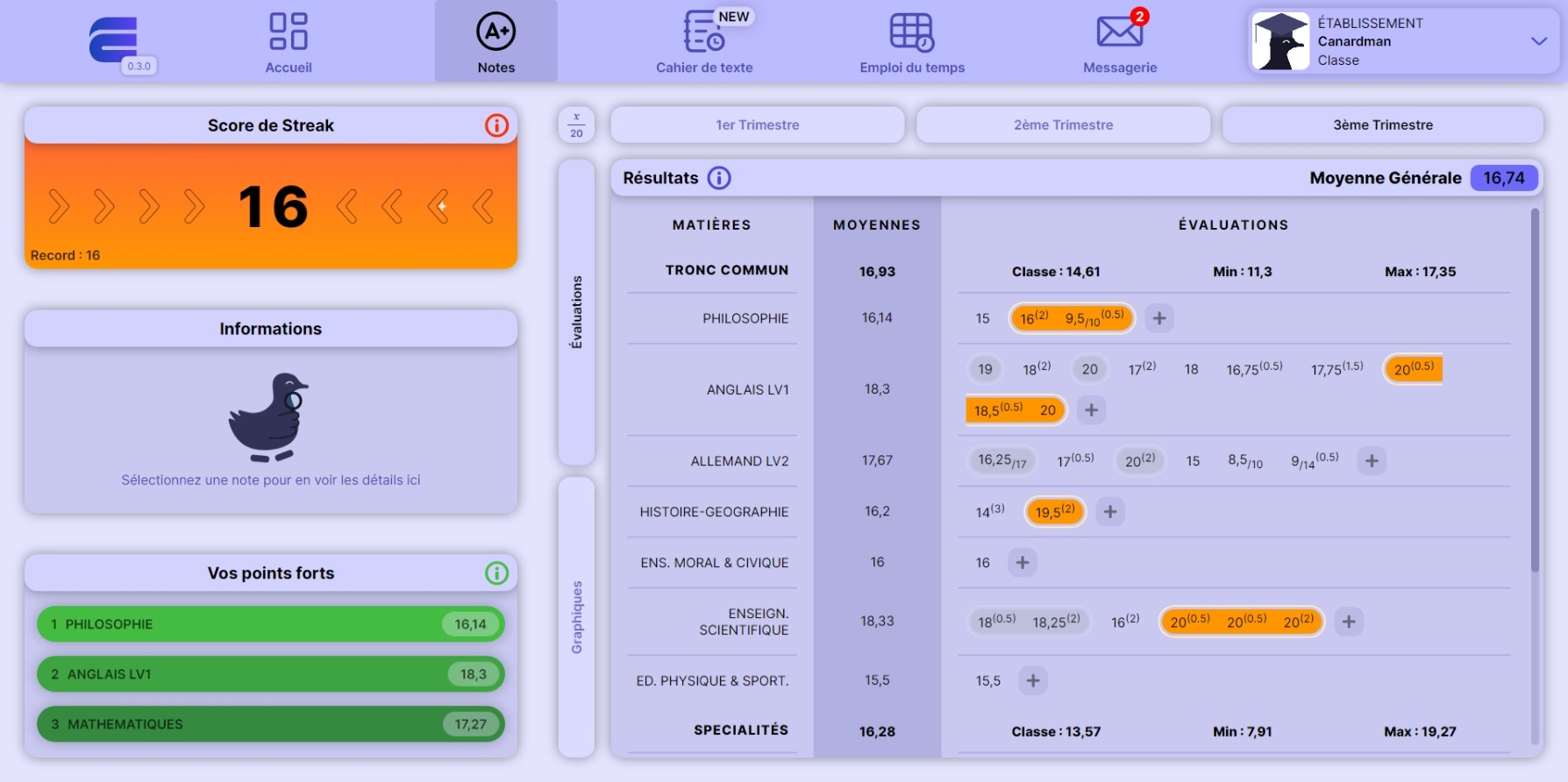Select Mathematiques in Vos points forts
Viewport: 1568px width, 782px height.
[270, 724]
